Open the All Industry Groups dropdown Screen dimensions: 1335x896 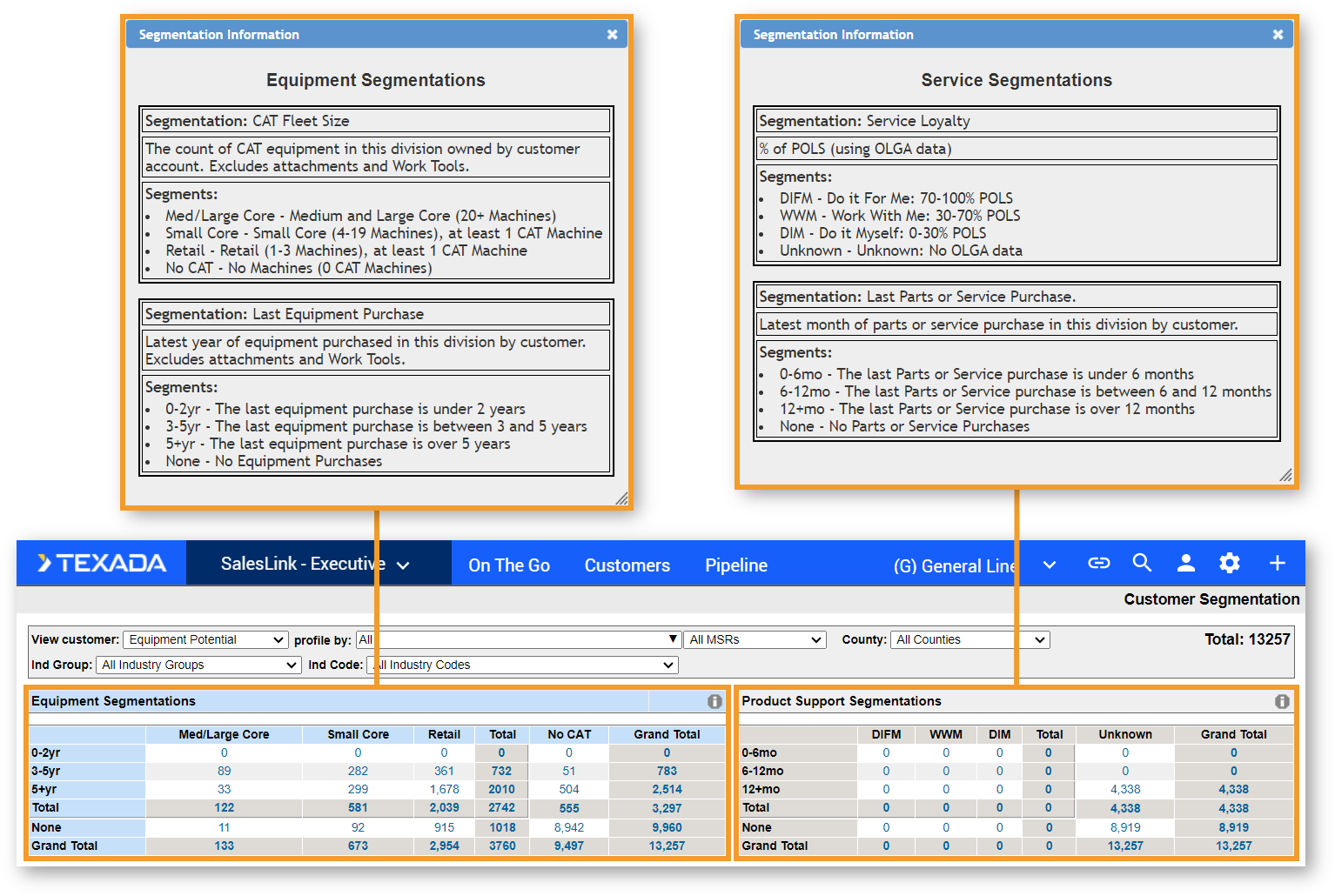tap(198, 665)
